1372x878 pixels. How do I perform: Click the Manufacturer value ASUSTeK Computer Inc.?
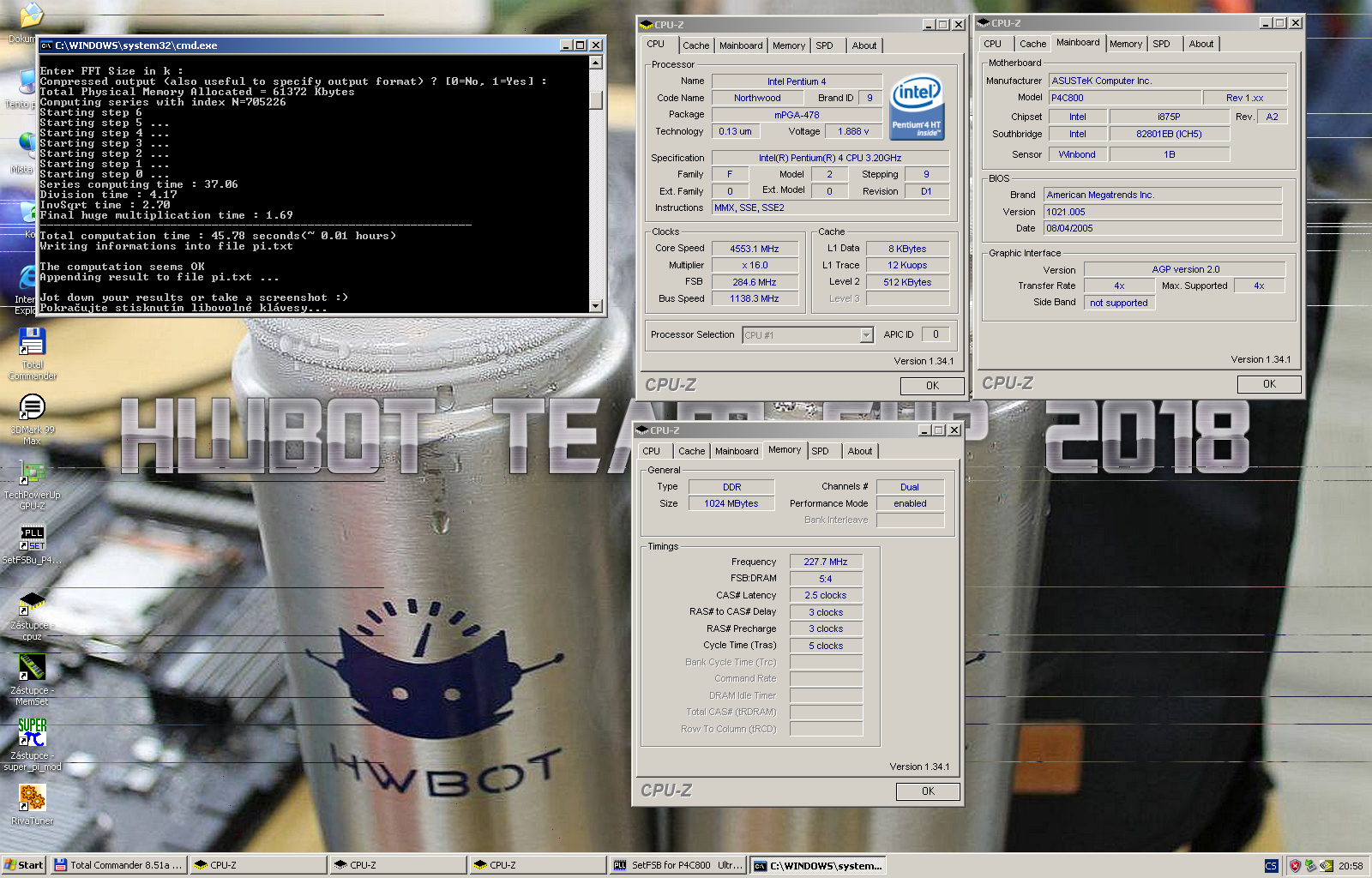point(1168,81)
